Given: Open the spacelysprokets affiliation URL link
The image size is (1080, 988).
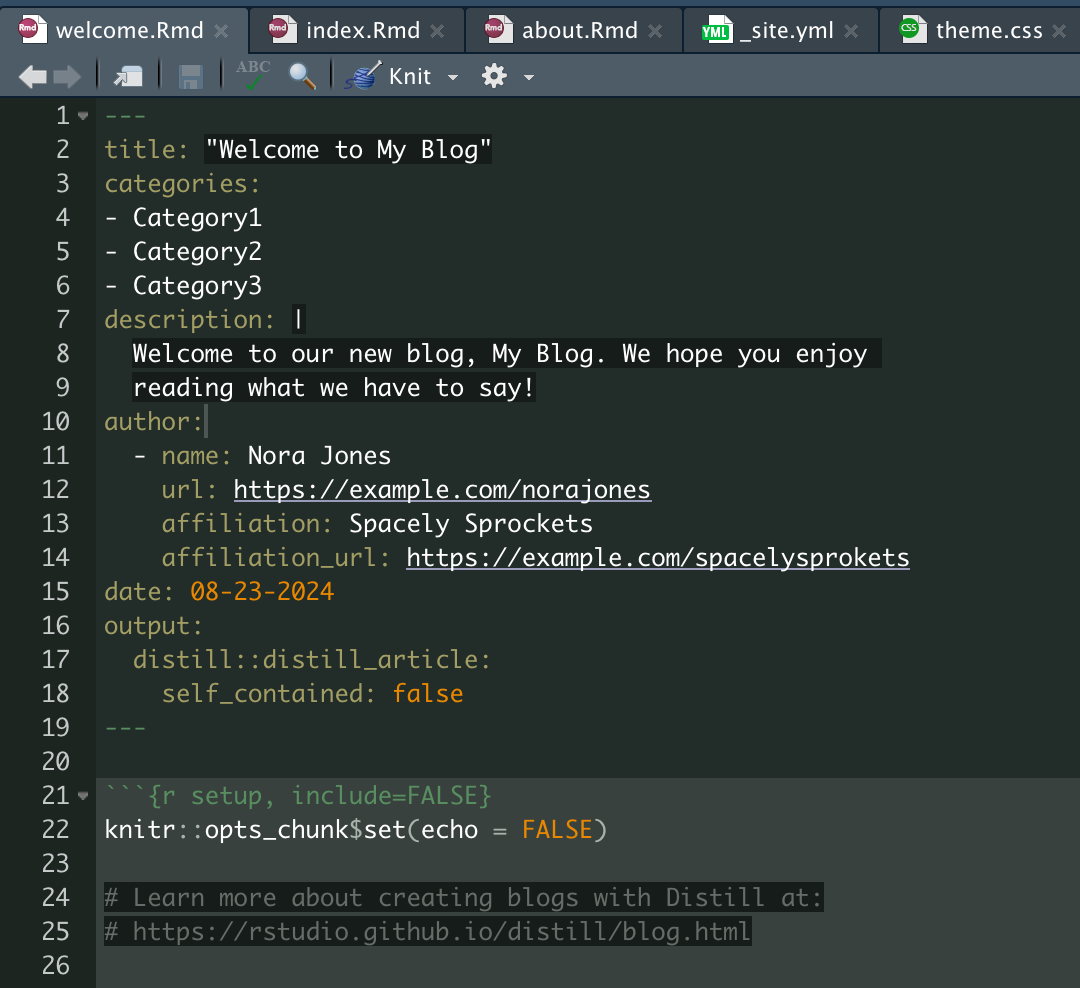Looking at the screenshot, I should pyautogui.click(x=658, y=557).
